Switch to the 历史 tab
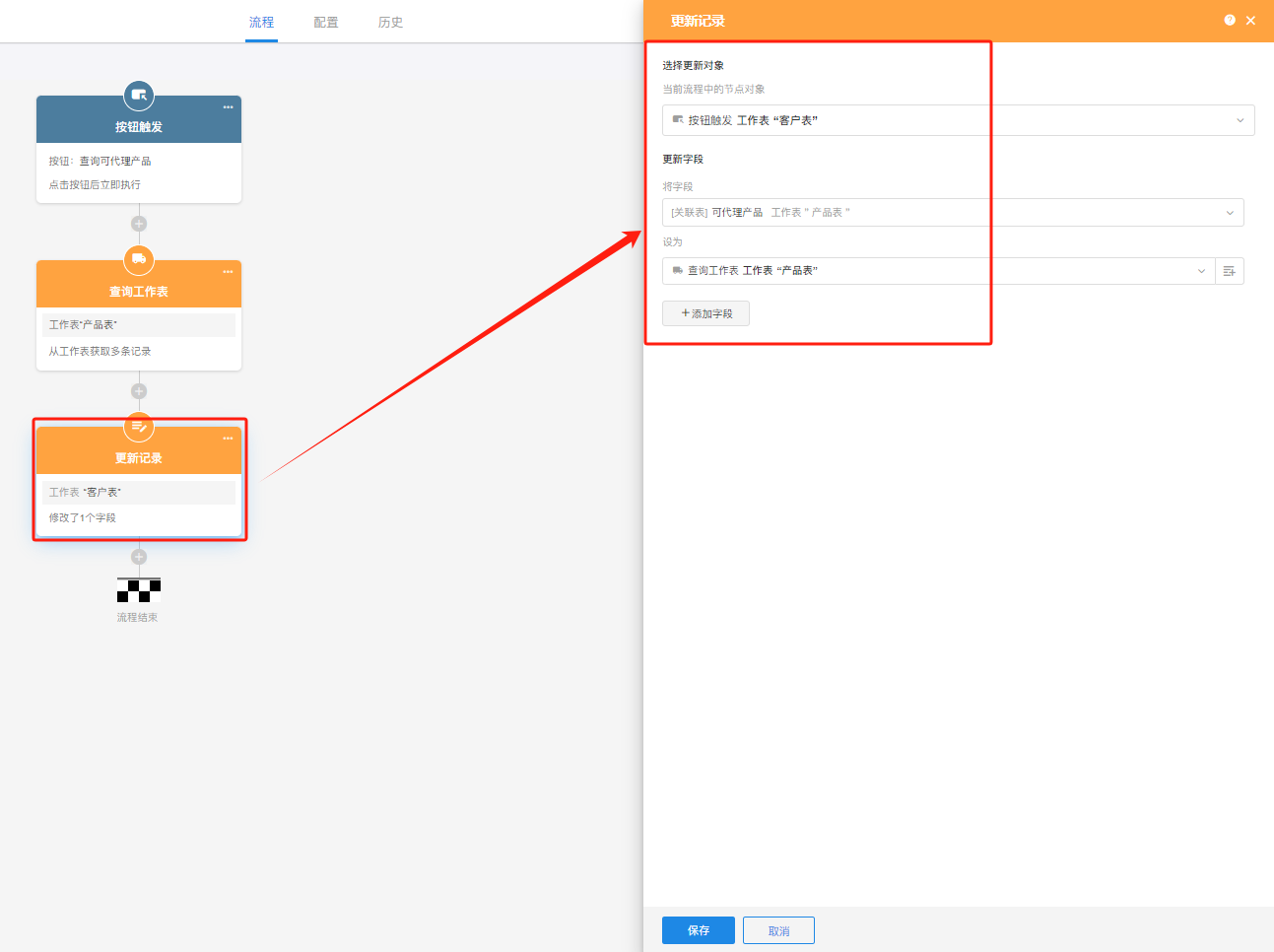The image size is (1274, 952). [391, 22]
